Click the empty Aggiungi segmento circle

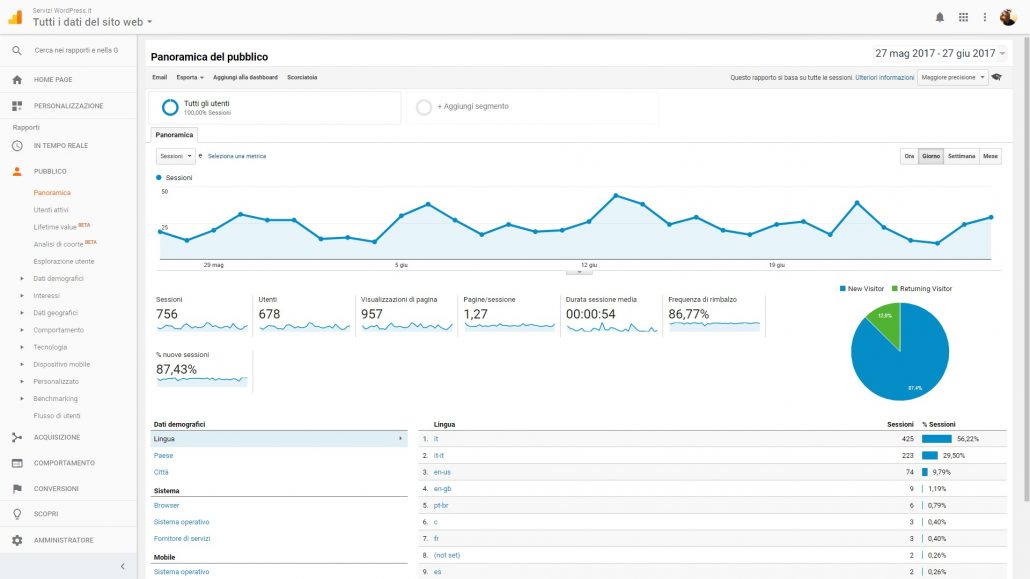tap(424, 107)
